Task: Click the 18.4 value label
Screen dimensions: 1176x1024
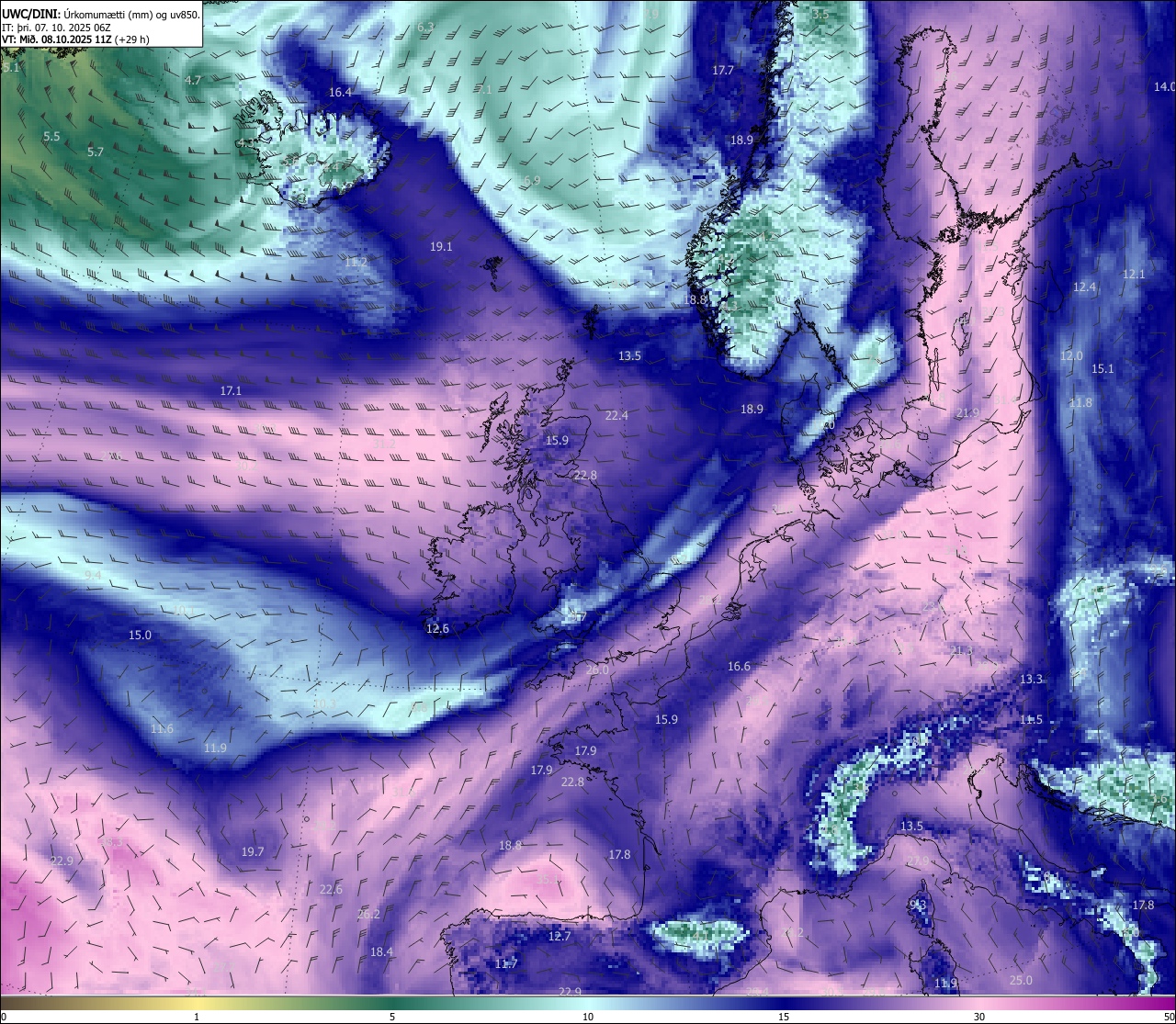Action: point(381,952)
